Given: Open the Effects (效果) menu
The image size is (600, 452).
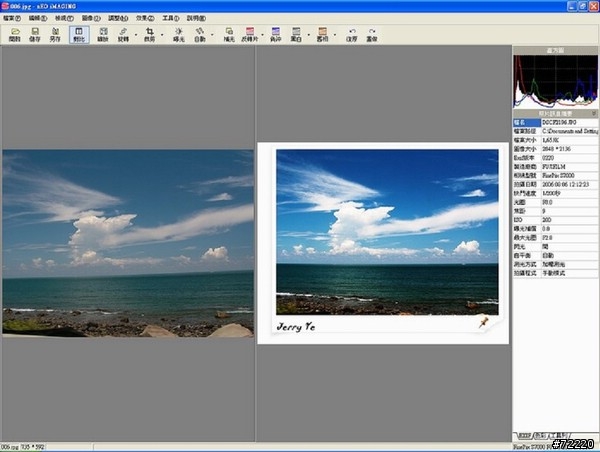Looking at the screenshot, I should [142, 18].
